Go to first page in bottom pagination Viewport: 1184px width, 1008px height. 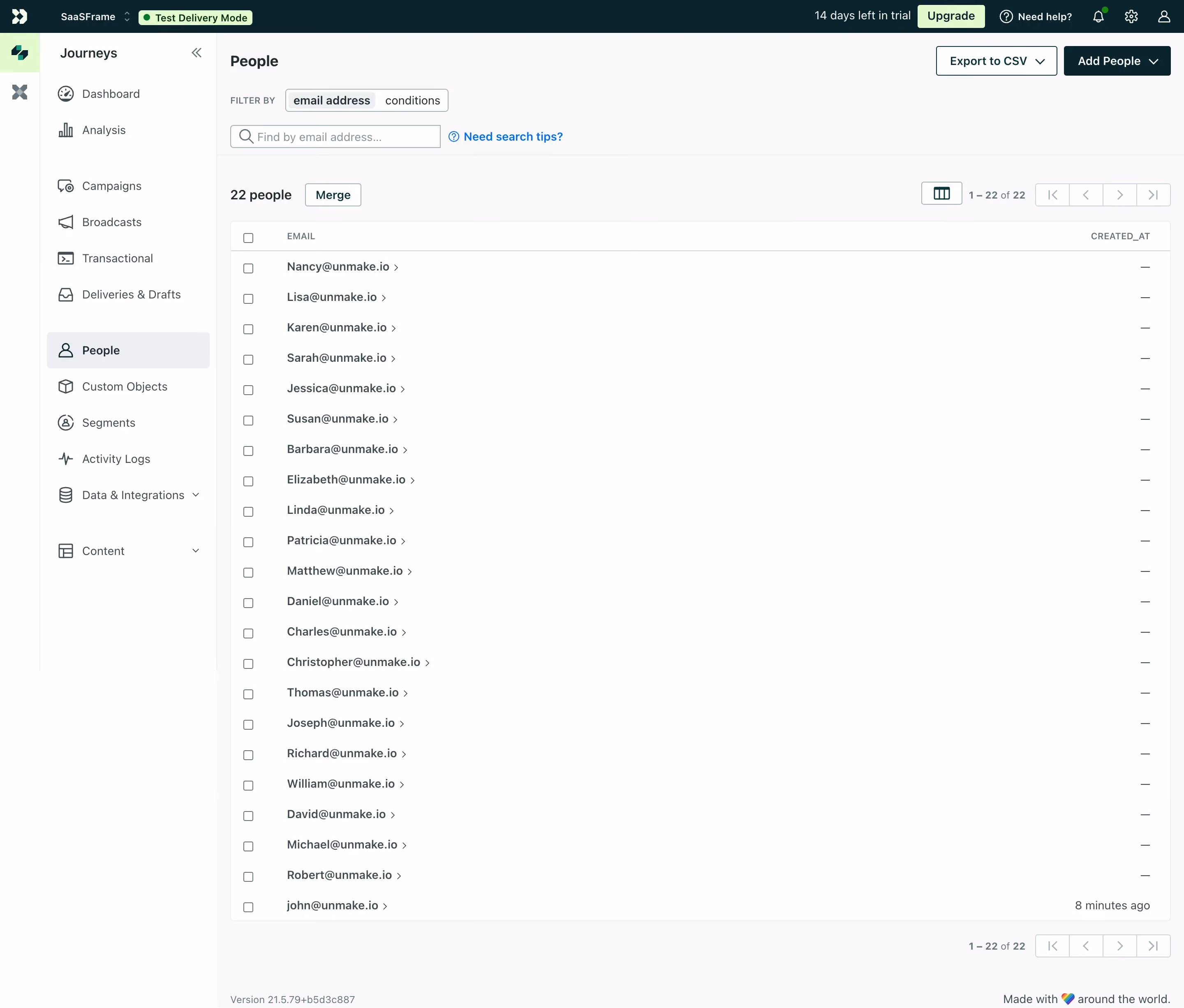click(x=1052, y=946)
